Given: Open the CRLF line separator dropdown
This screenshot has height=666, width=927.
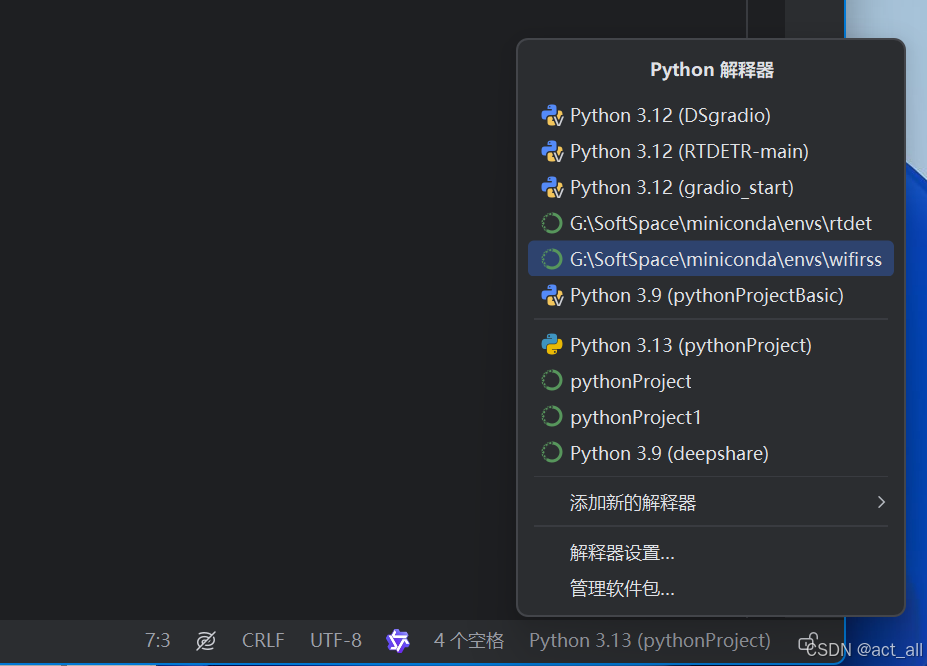Looking at the screenshot, I should click(262, 640).
